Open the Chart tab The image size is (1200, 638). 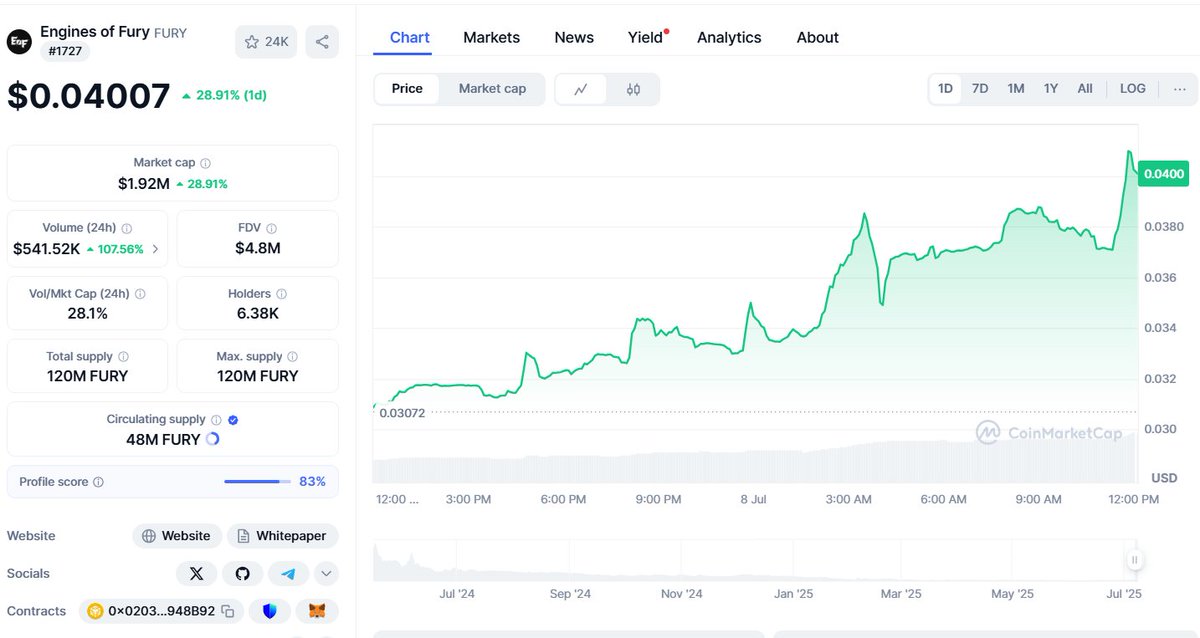click(x=410, y=37)
